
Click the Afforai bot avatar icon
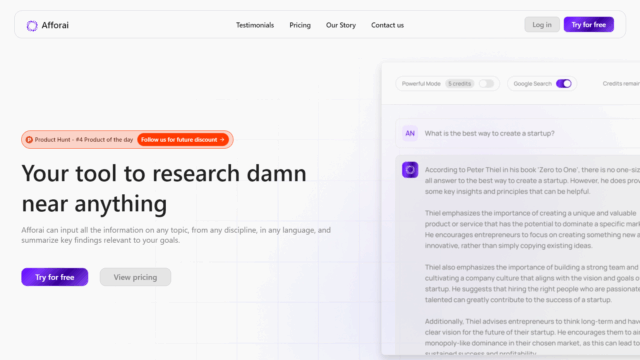(410, 170)
